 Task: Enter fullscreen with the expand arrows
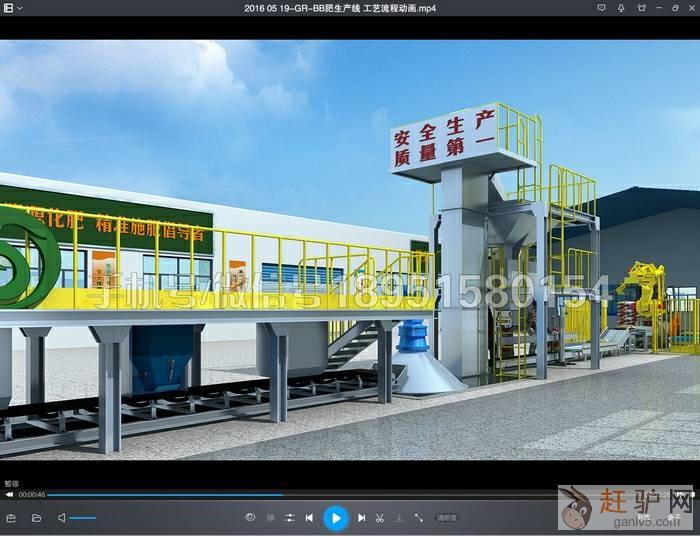tap(418, 518)
